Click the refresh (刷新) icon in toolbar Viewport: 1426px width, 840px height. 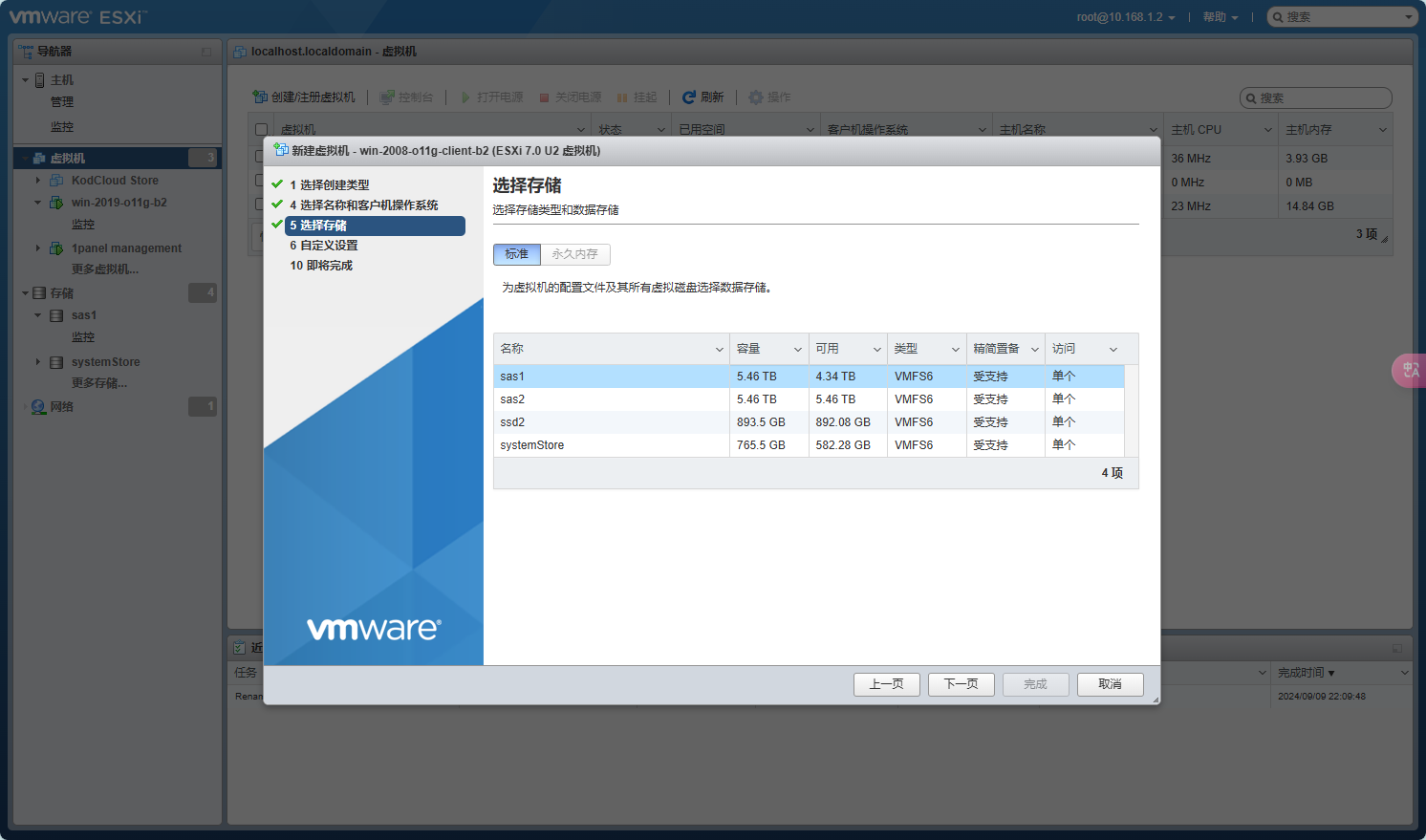(688, 97)
